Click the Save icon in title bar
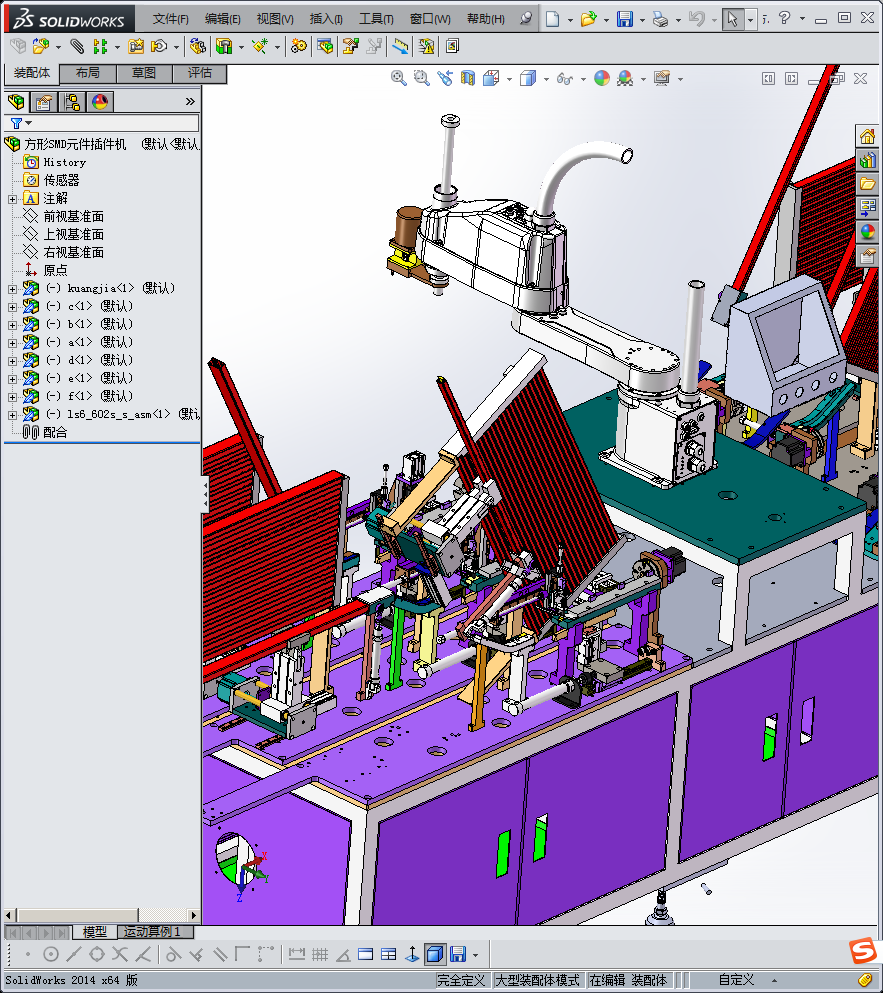The image size is (883, 993). (625, 19)
